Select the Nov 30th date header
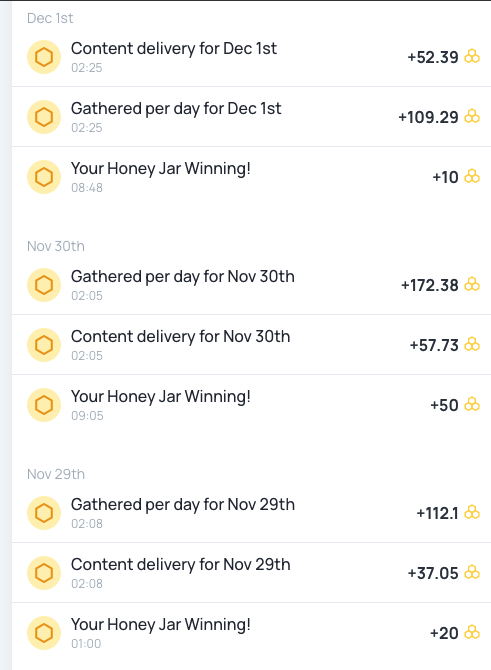The height and width of the screenshot is (670, 491). coord(56,246)
